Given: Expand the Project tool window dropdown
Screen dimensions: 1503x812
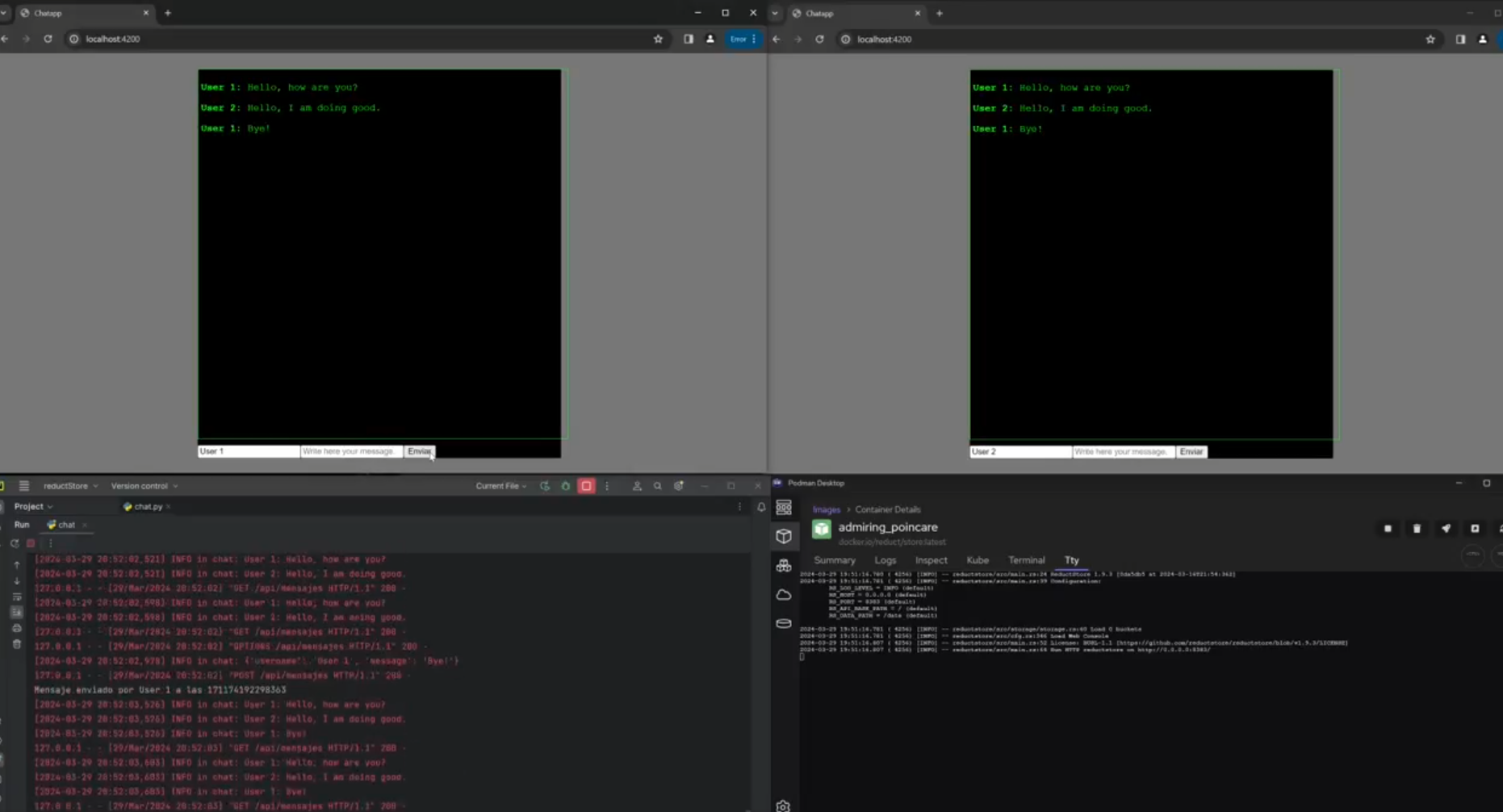Looking at the screenshot, I should (31, 506).
